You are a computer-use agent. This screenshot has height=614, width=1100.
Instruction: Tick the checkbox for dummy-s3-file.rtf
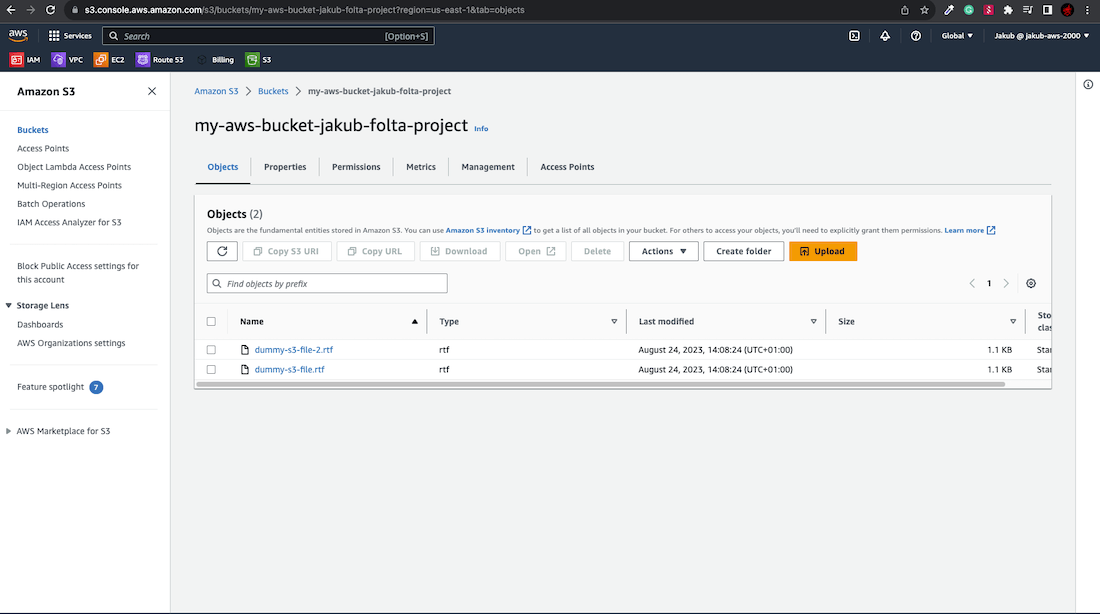tap(211, 369)
